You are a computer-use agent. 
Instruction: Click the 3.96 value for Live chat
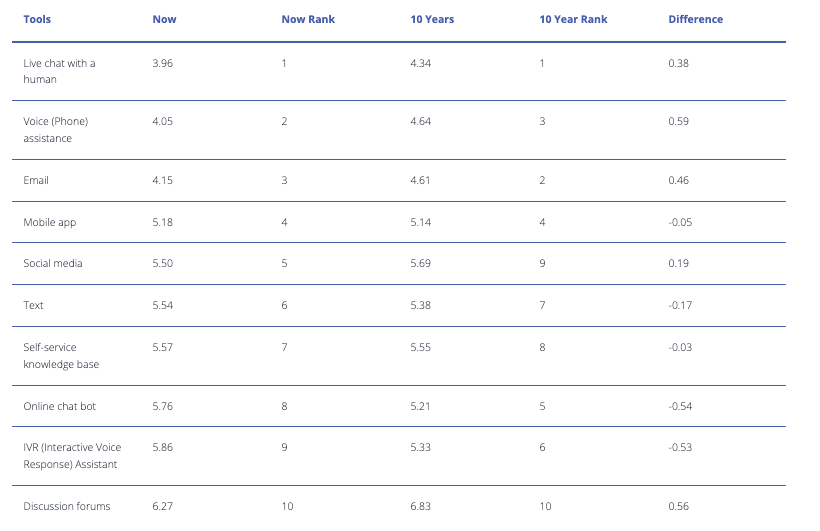click(163, 63)
